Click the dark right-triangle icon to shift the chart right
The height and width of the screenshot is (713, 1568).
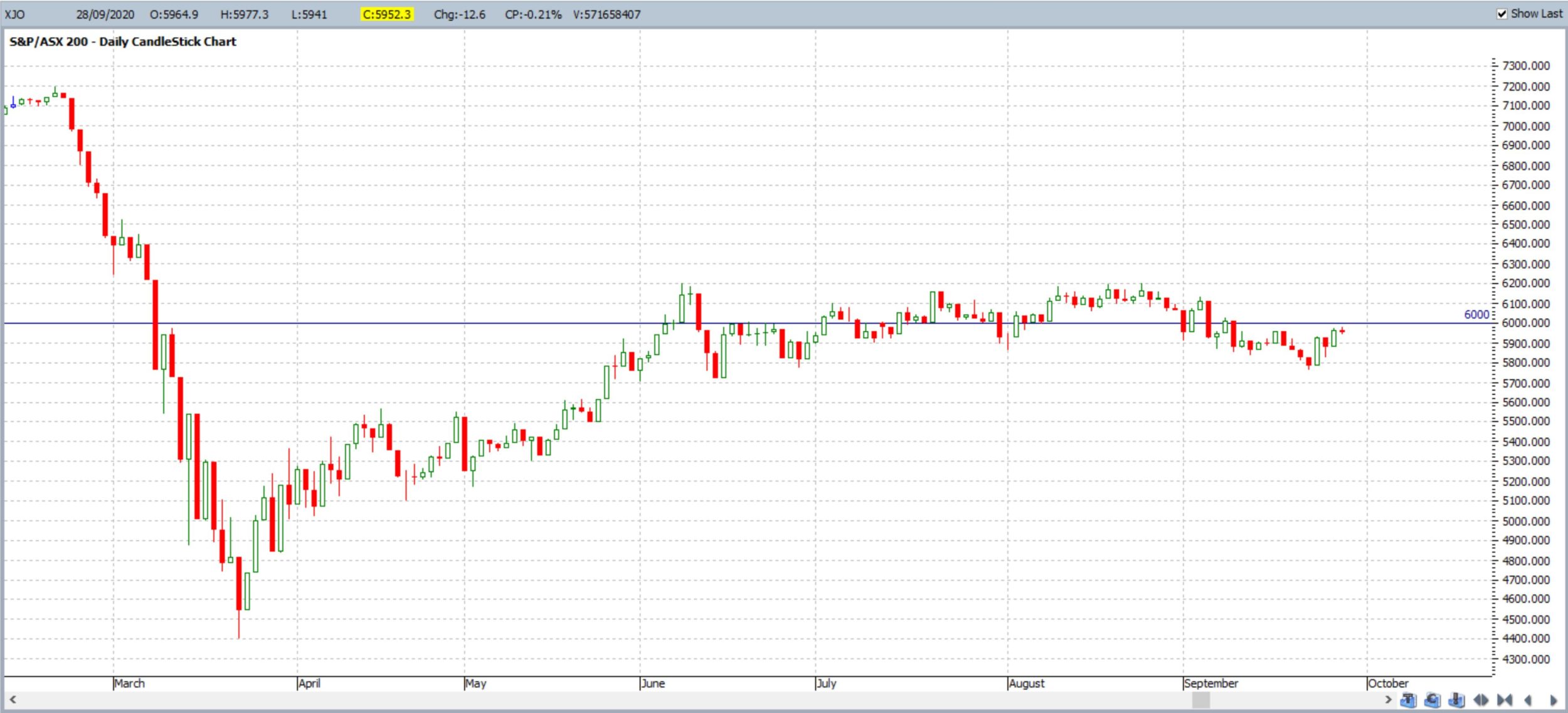point(1553,700)
